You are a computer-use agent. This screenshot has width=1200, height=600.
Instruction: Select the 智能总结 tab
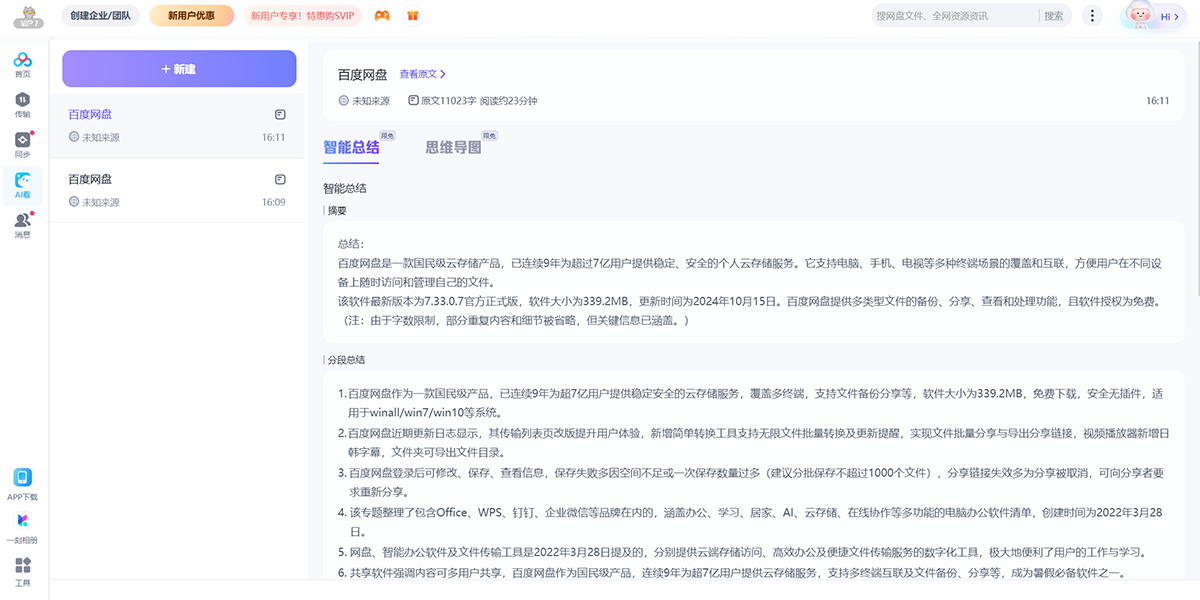click(351, 147)
